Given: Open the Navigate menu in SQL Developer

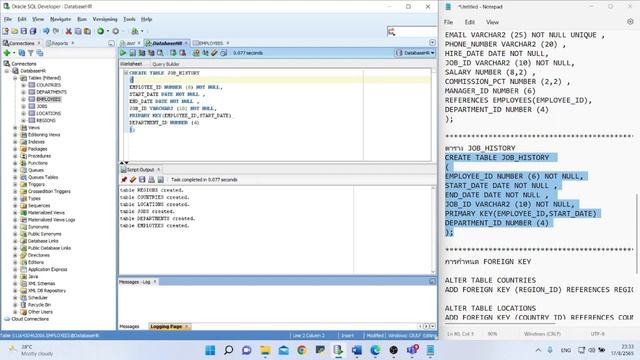Looking at the screenshot, I should coord(60,19).
